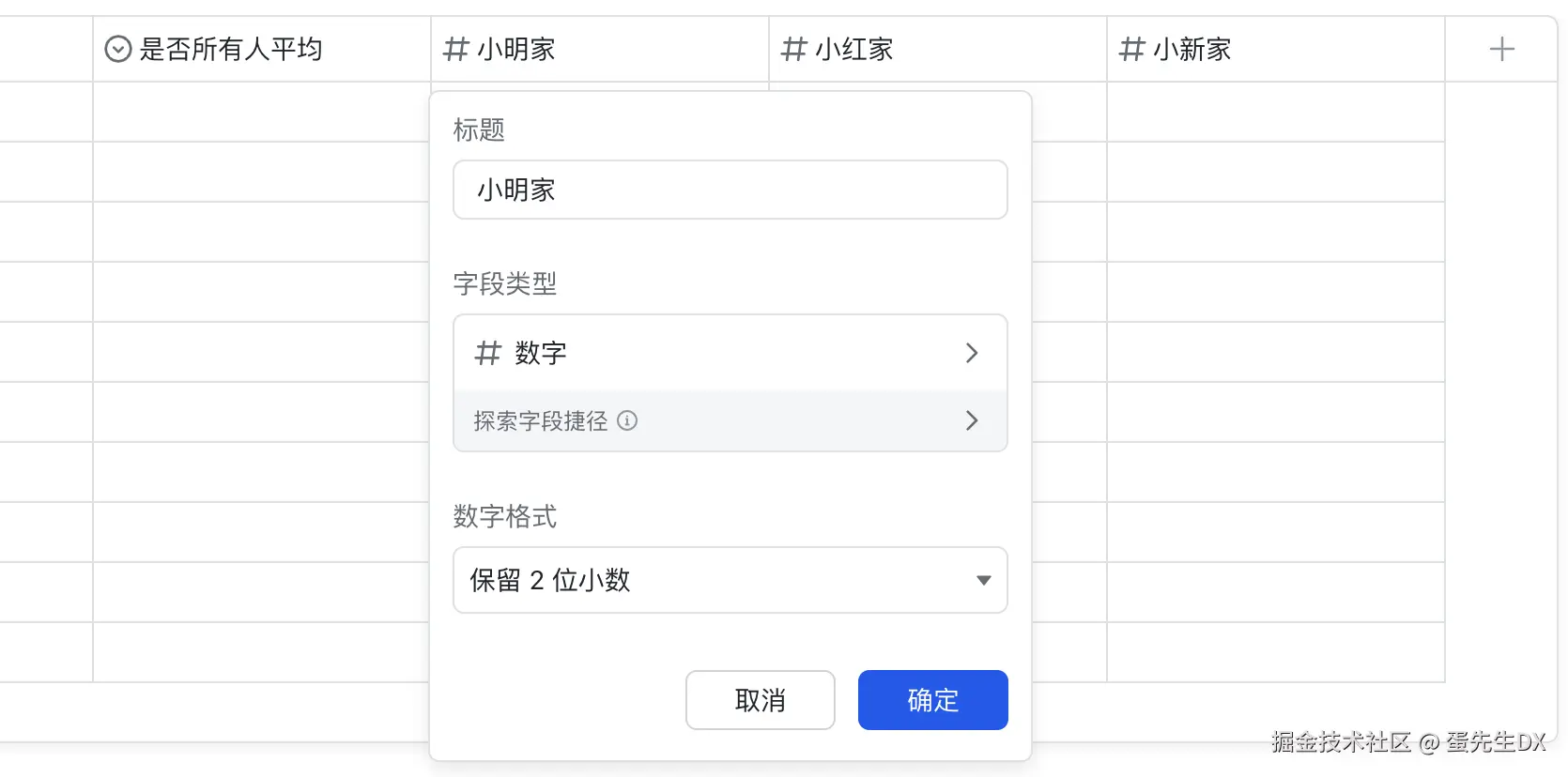Click hash icon in 小红家 column header
Viewport: 1568px width, 777px height.
[794, 49]
